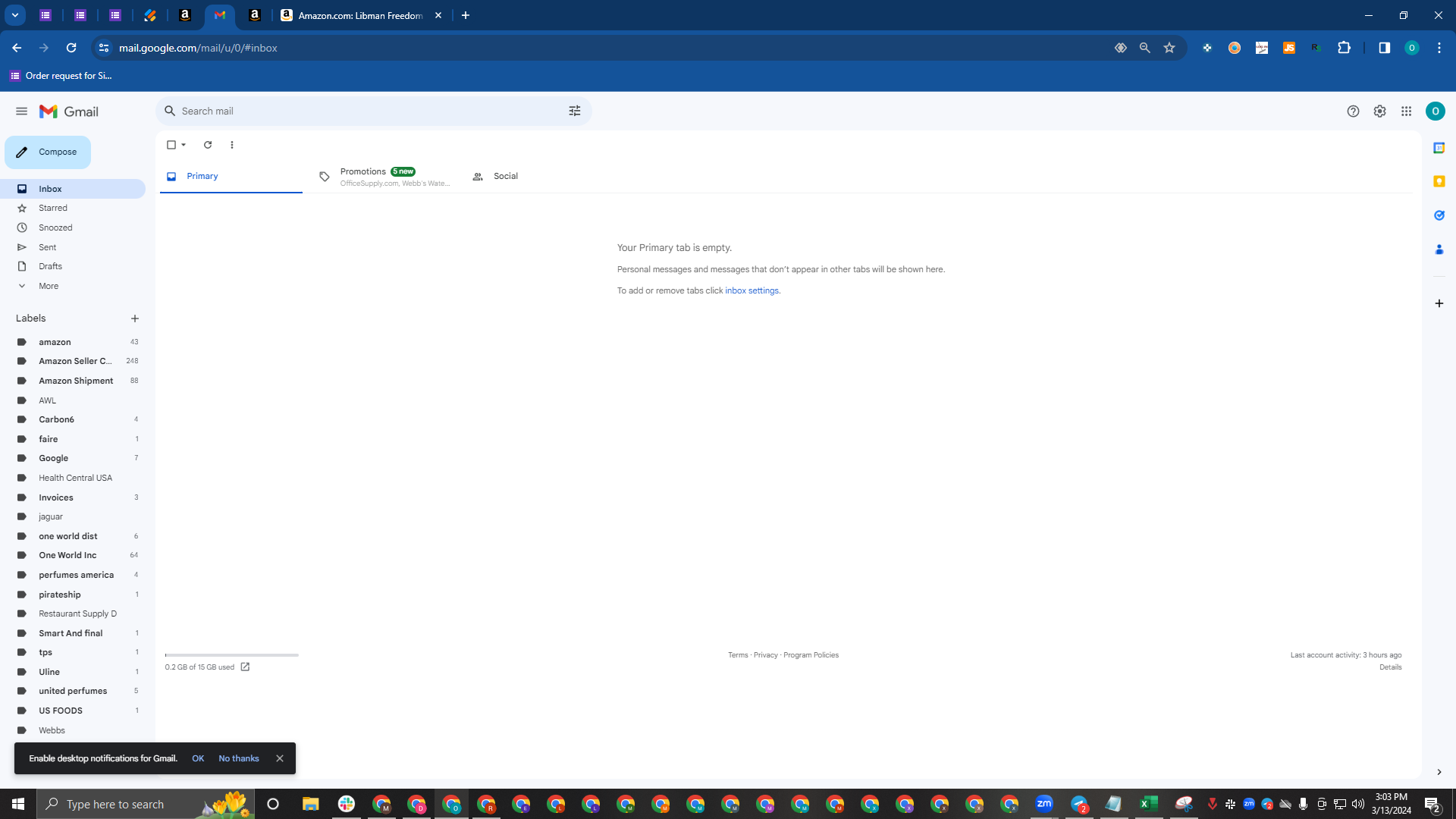Go back with the browser back arrow

(17, 48)
